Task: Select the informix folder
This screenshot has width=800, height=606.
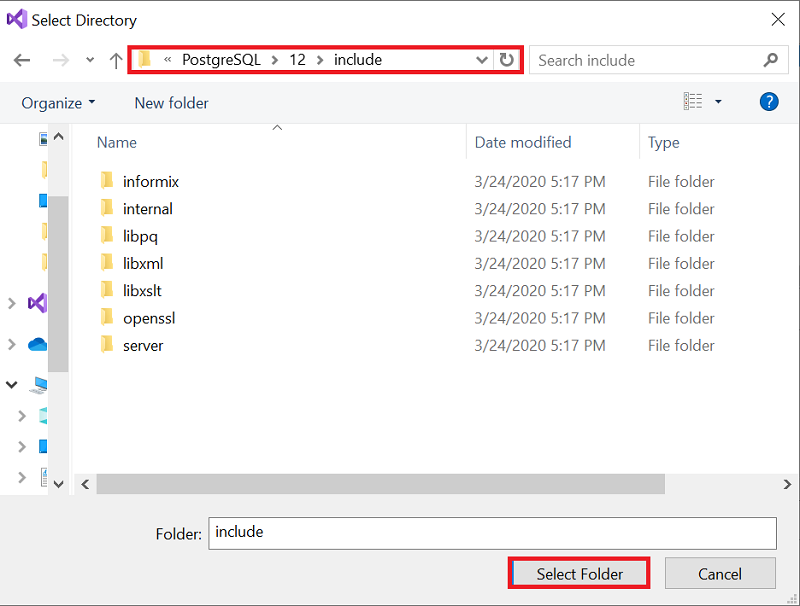Action: [x=151, y=182]
